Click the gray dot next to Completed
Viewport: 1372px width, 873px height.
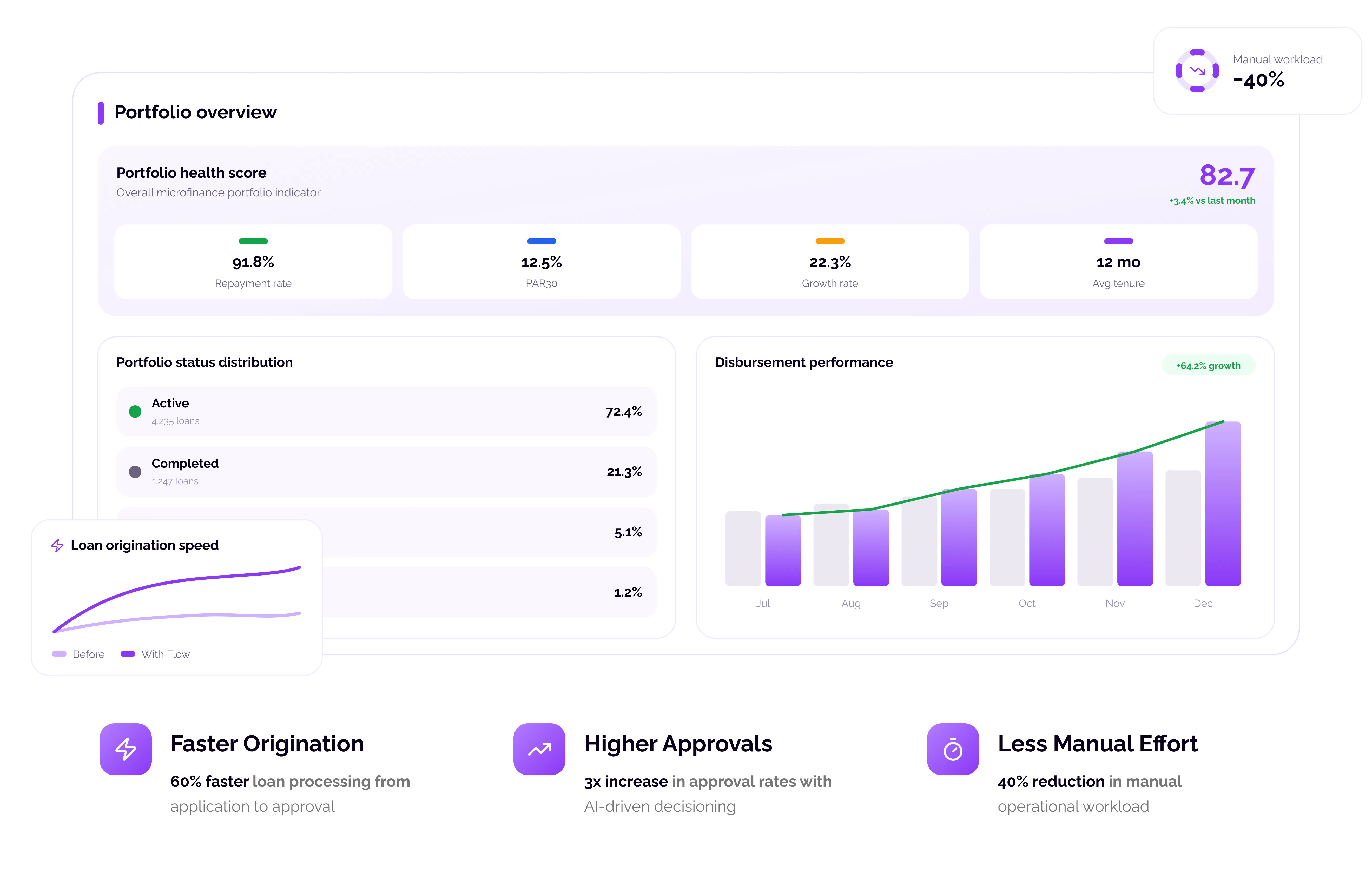click(x=135, y=472)
